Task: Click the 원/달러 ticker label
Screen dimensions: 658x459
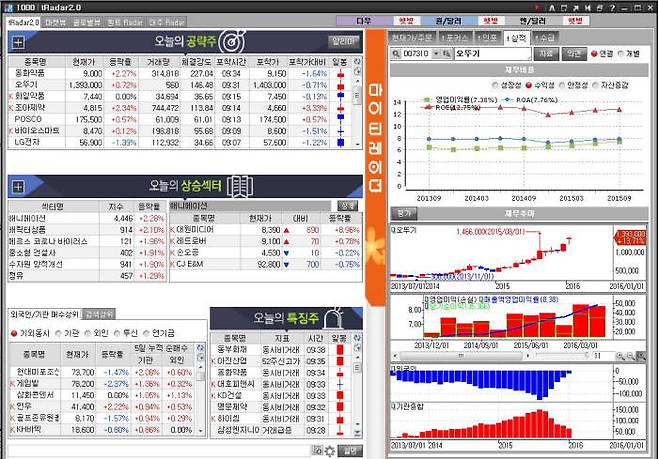Action: (x=449, y=21)
